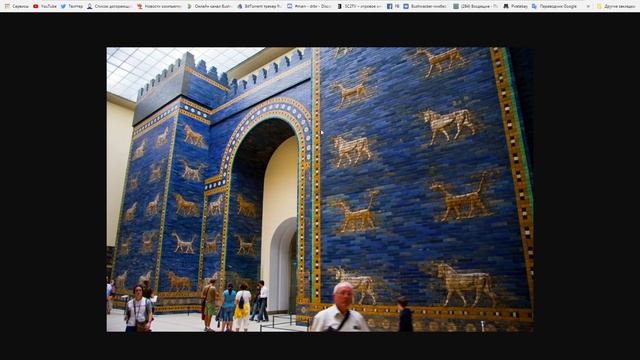Open the Новости компьютерные bookmark
Image resolution: width=640 pixels, height=360 pixels.
(159, 6)
